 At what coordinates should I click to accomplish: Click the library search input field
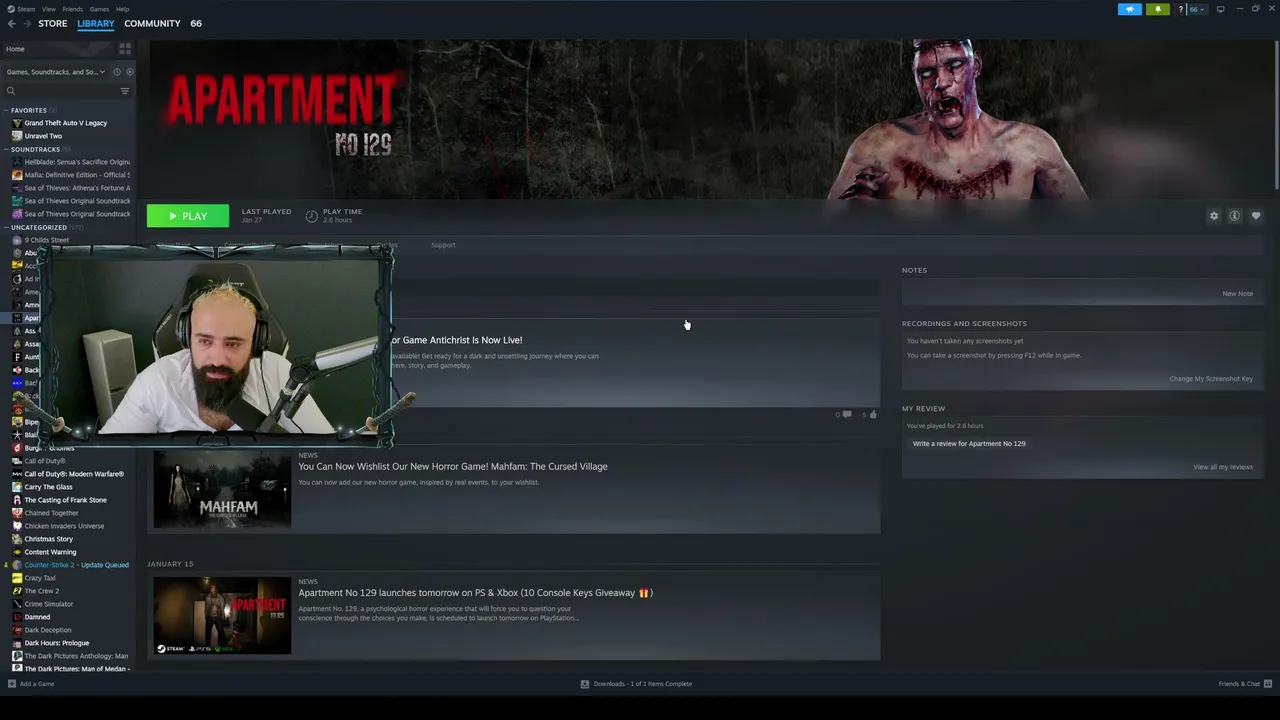66,91
